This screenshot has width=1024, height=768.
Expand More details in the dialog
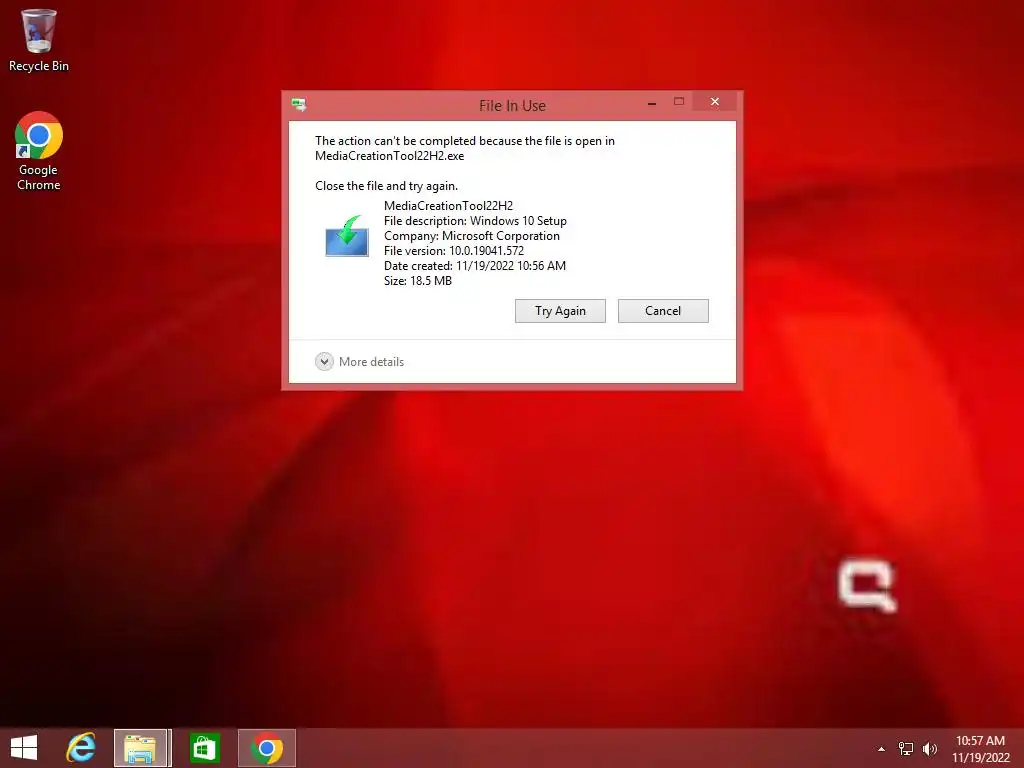click(x=360, y=362)
